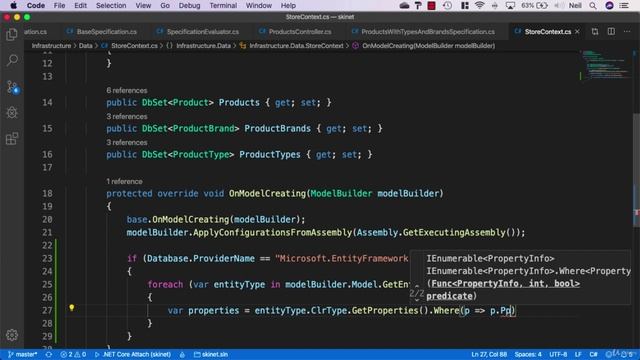Open the Search view in activity bar

point(12,60)
